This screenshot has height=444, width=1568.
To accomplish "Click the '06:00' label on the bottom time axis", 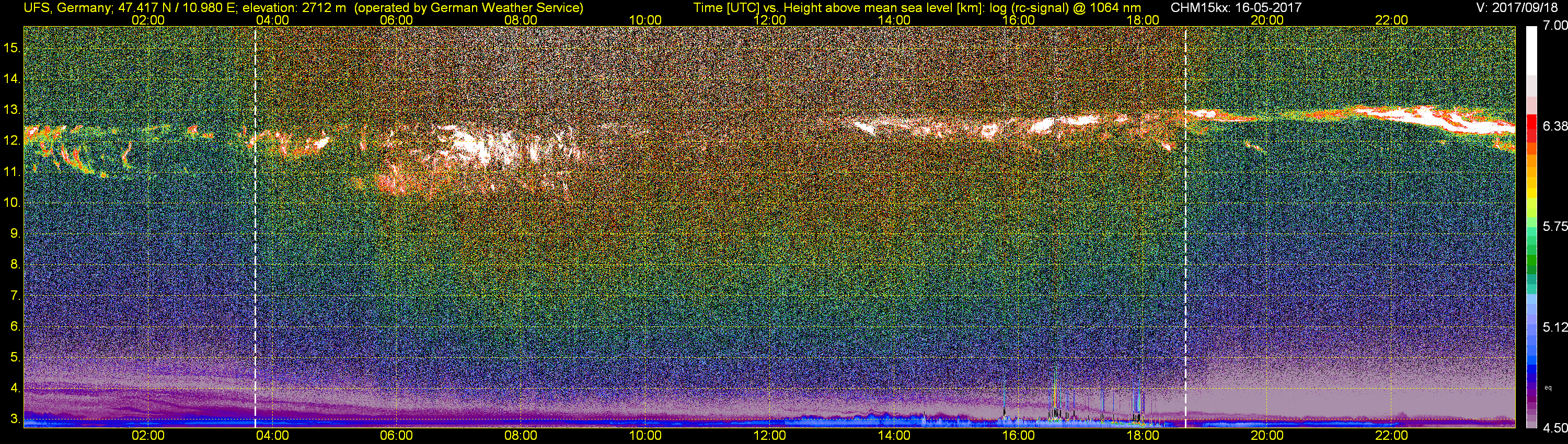I will (396, 436).
